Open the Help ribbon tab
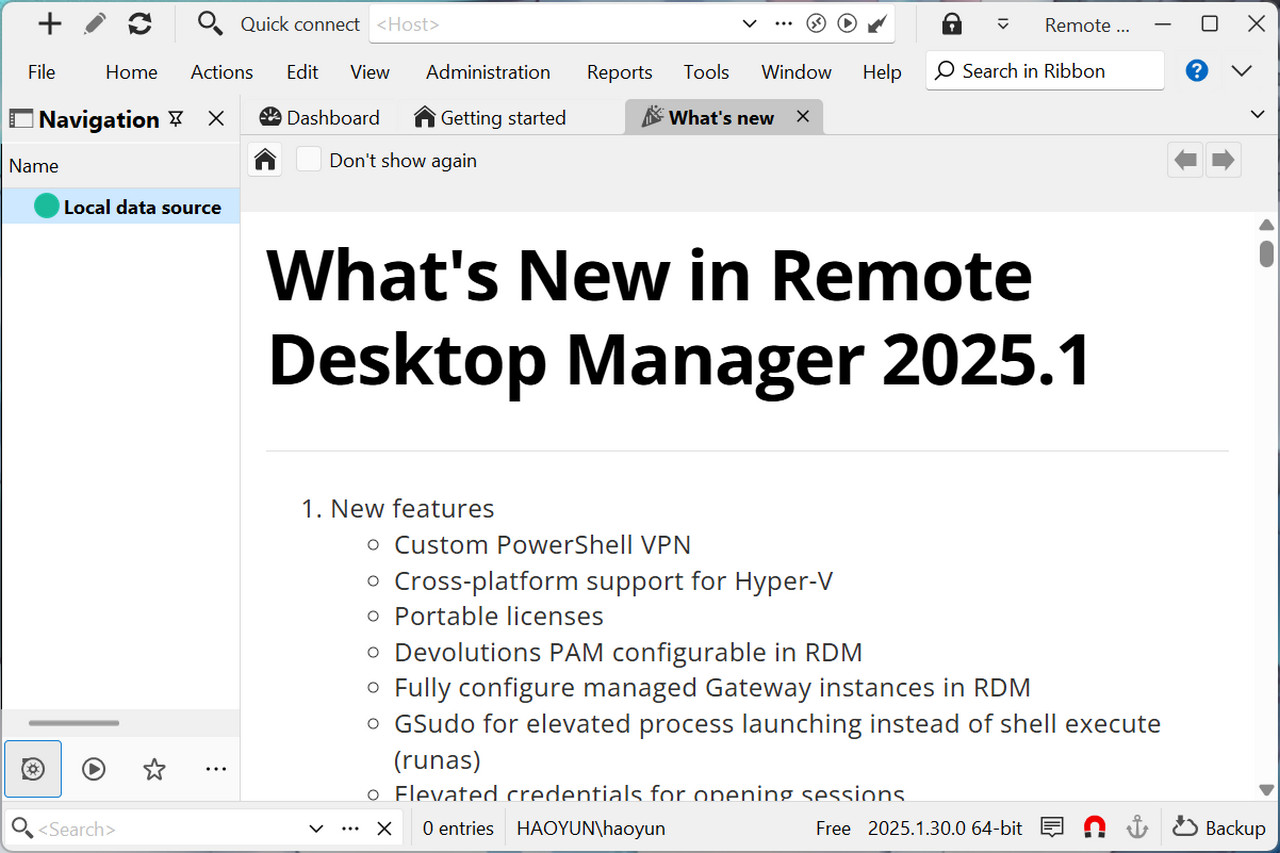The width and height of the screenshot is (1280, 853). (x=882, y=72)
